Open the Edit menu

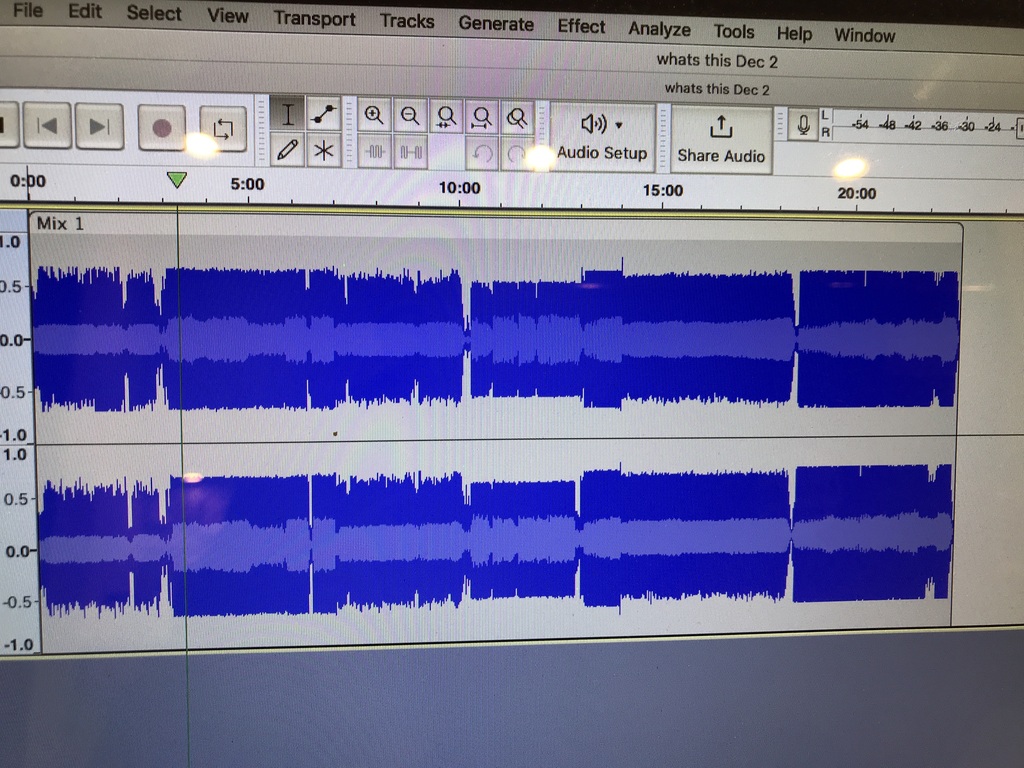pos(85,12)
